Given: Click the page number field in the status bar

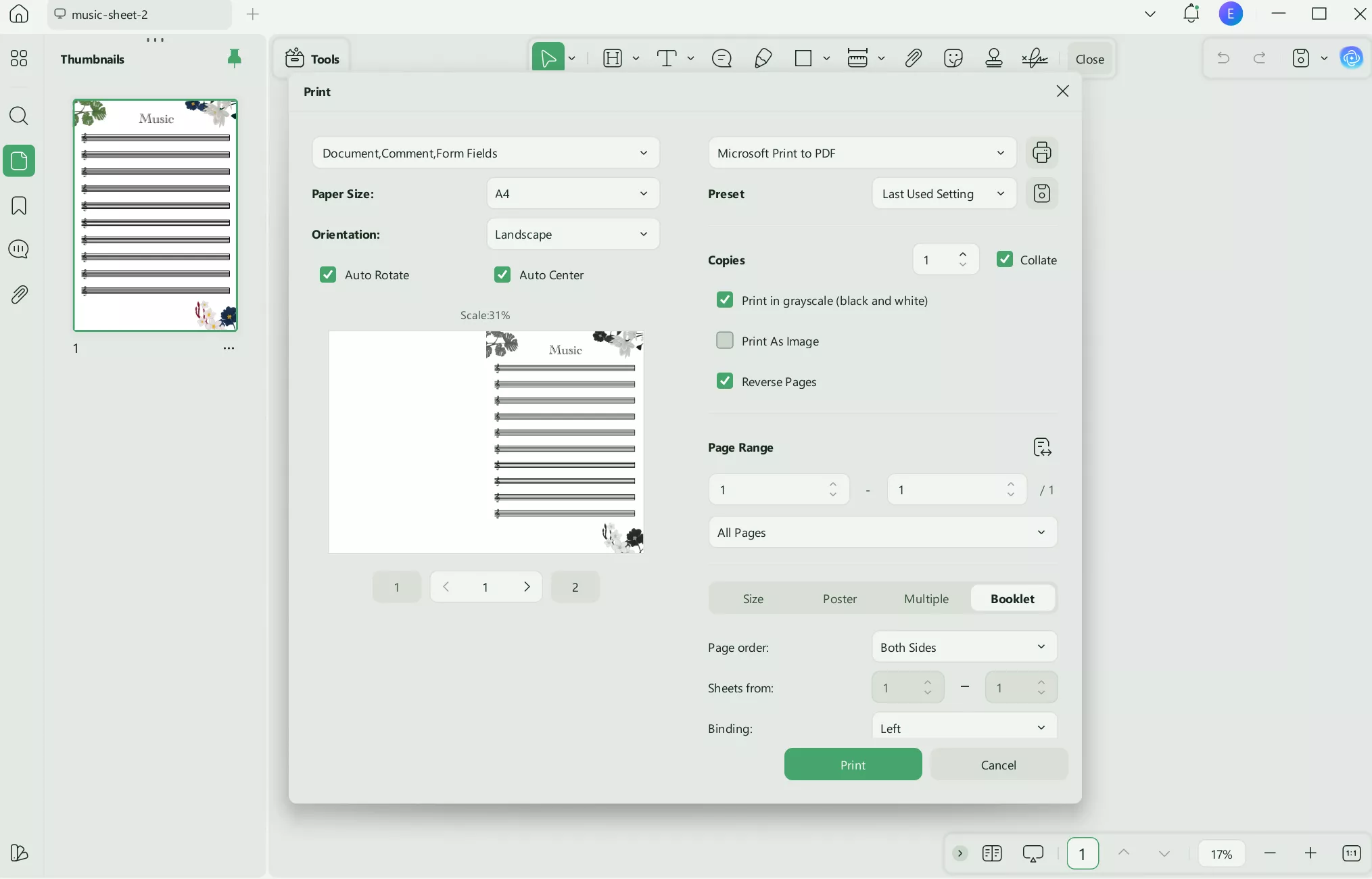Looking at the screenshot, I should click(1082, 853).
